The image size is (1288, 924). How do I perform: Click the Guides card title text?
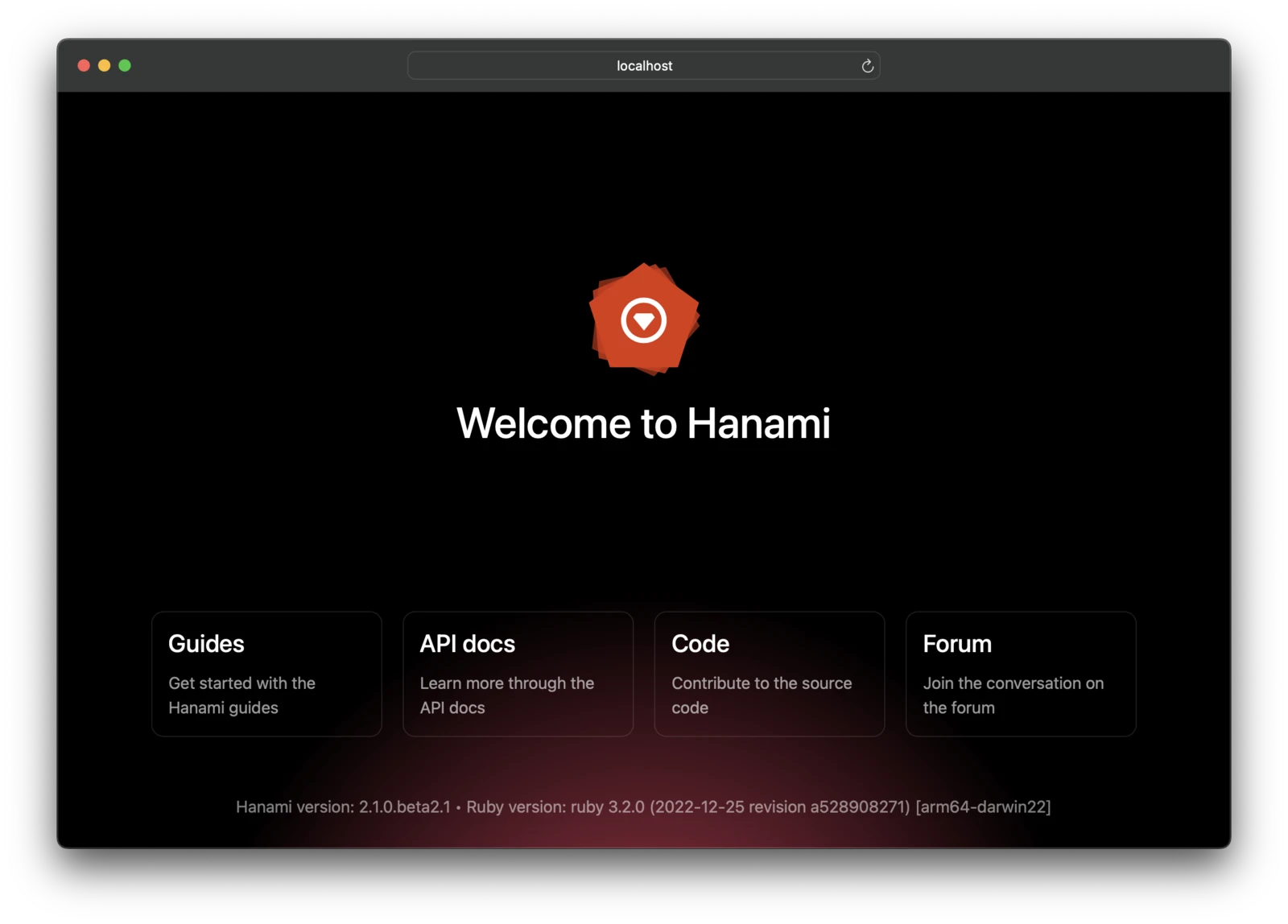tap(206, 644)
